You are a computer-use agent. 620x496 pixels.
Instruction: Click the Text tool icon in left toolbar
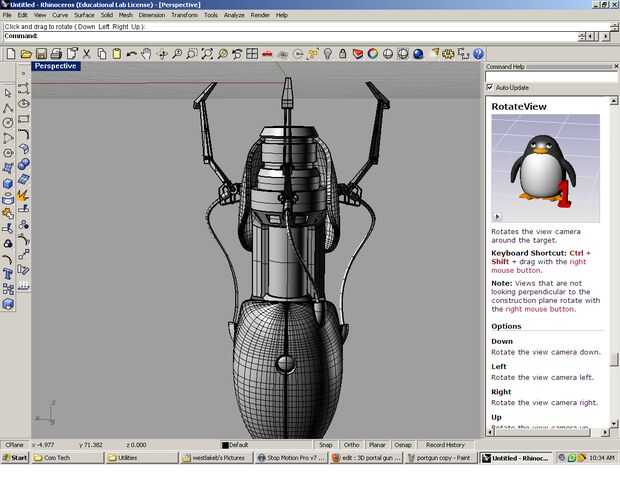(8, 273)
